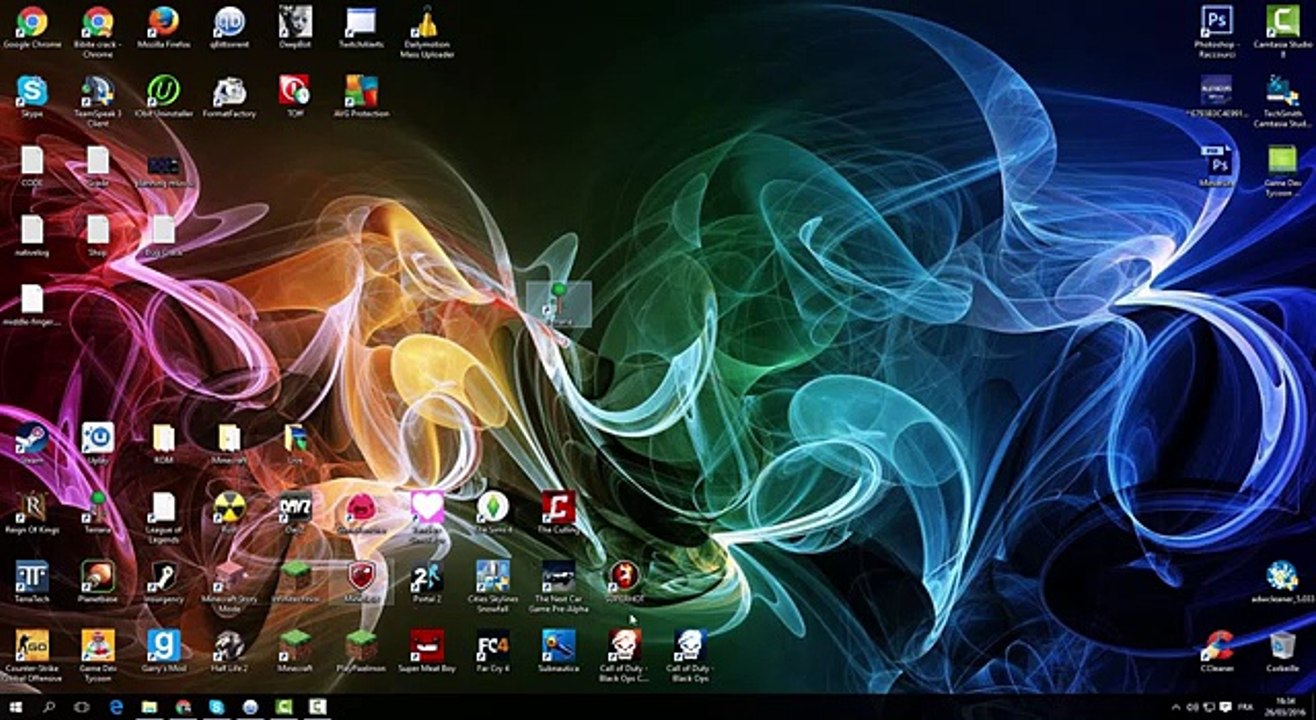The width and height of the screenshot is (1316, 720).
Task: Select the Dailymotion Mass Uploader shortcut
Action: (x=427, y=32)
